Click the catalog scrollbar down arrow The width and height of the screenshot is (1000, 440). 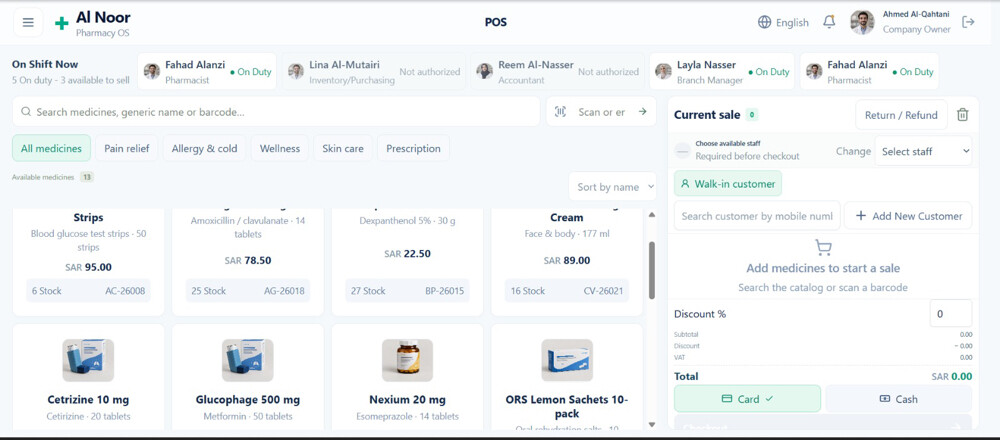652,424
